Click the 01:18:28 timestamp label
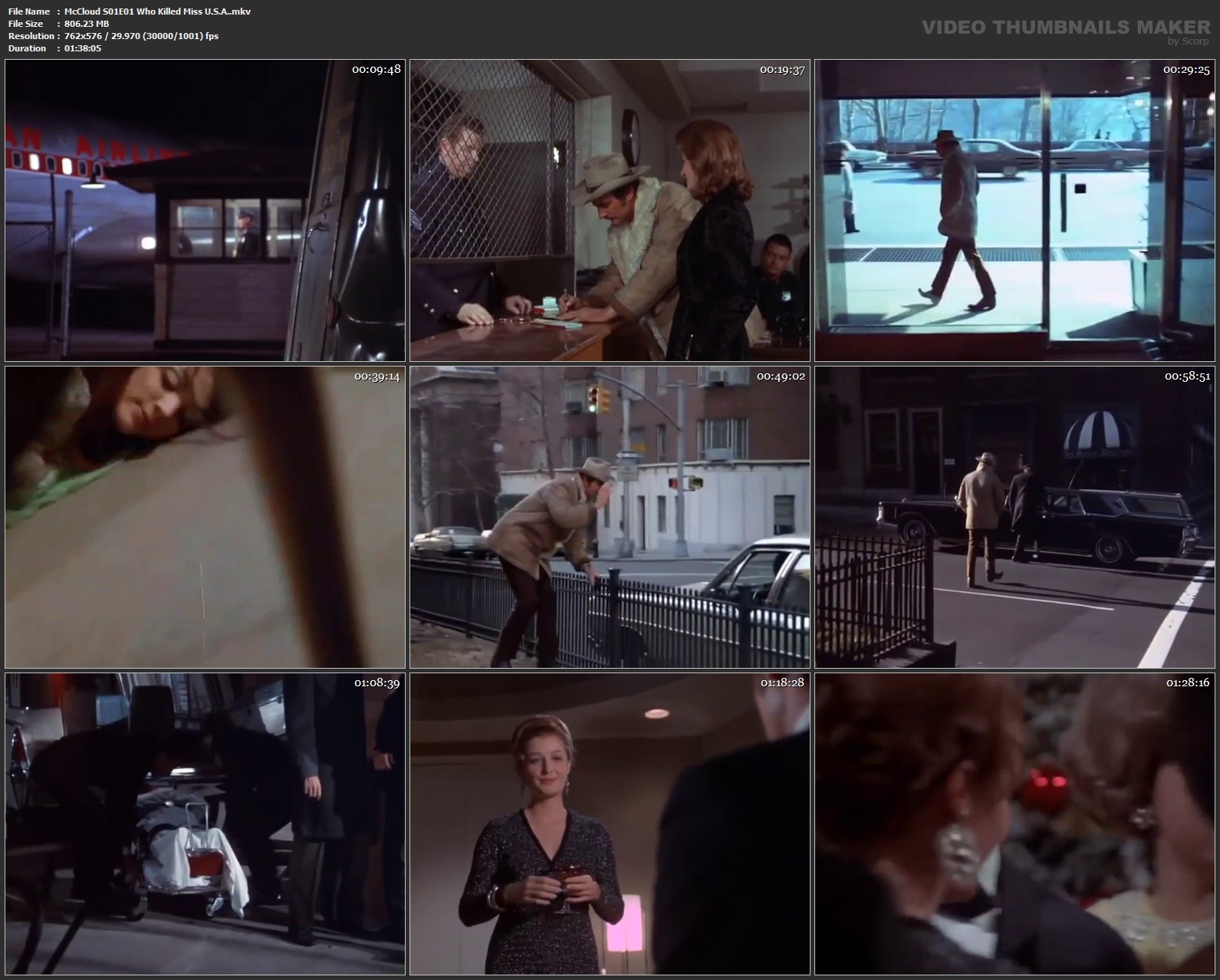The image size is (1220, 980). click(x=782, y=682)
